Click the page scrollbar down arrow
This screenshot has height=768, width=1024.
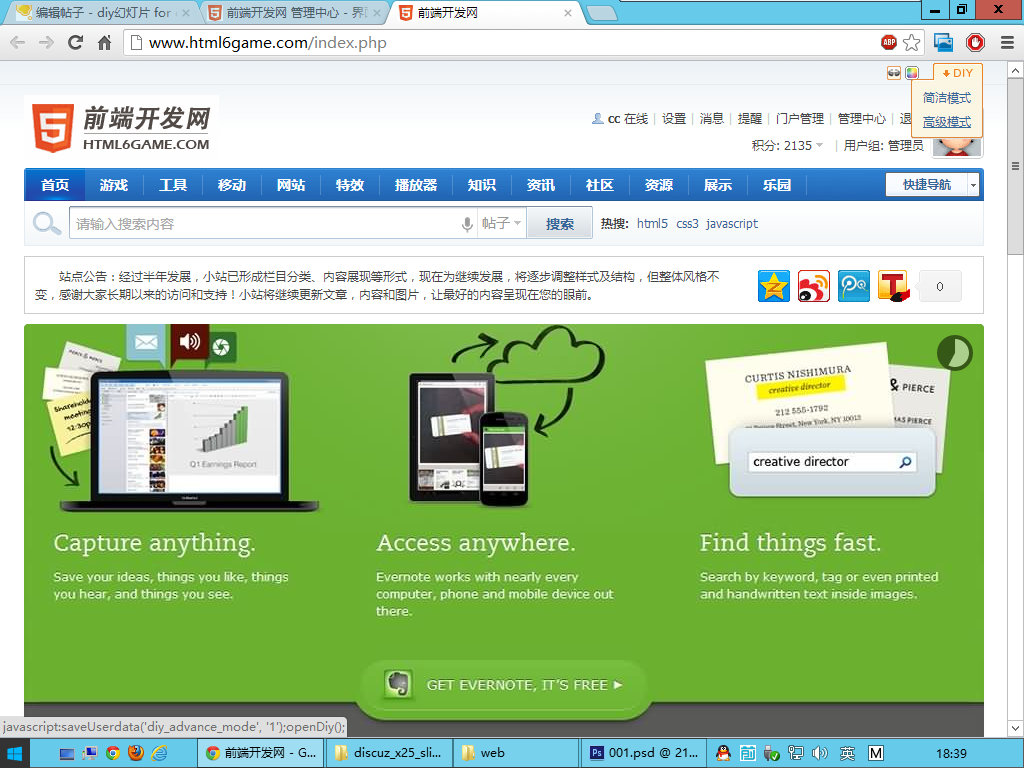1016,728
